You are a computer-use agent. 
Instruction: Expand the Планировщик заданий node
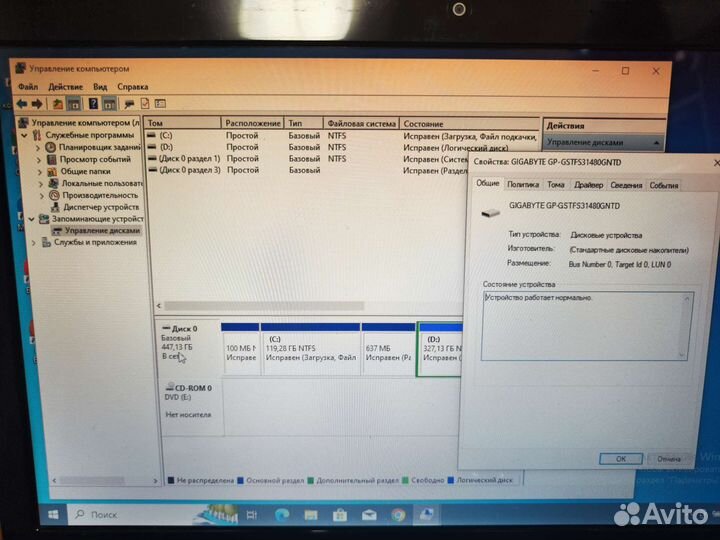(x=39, y=148)
